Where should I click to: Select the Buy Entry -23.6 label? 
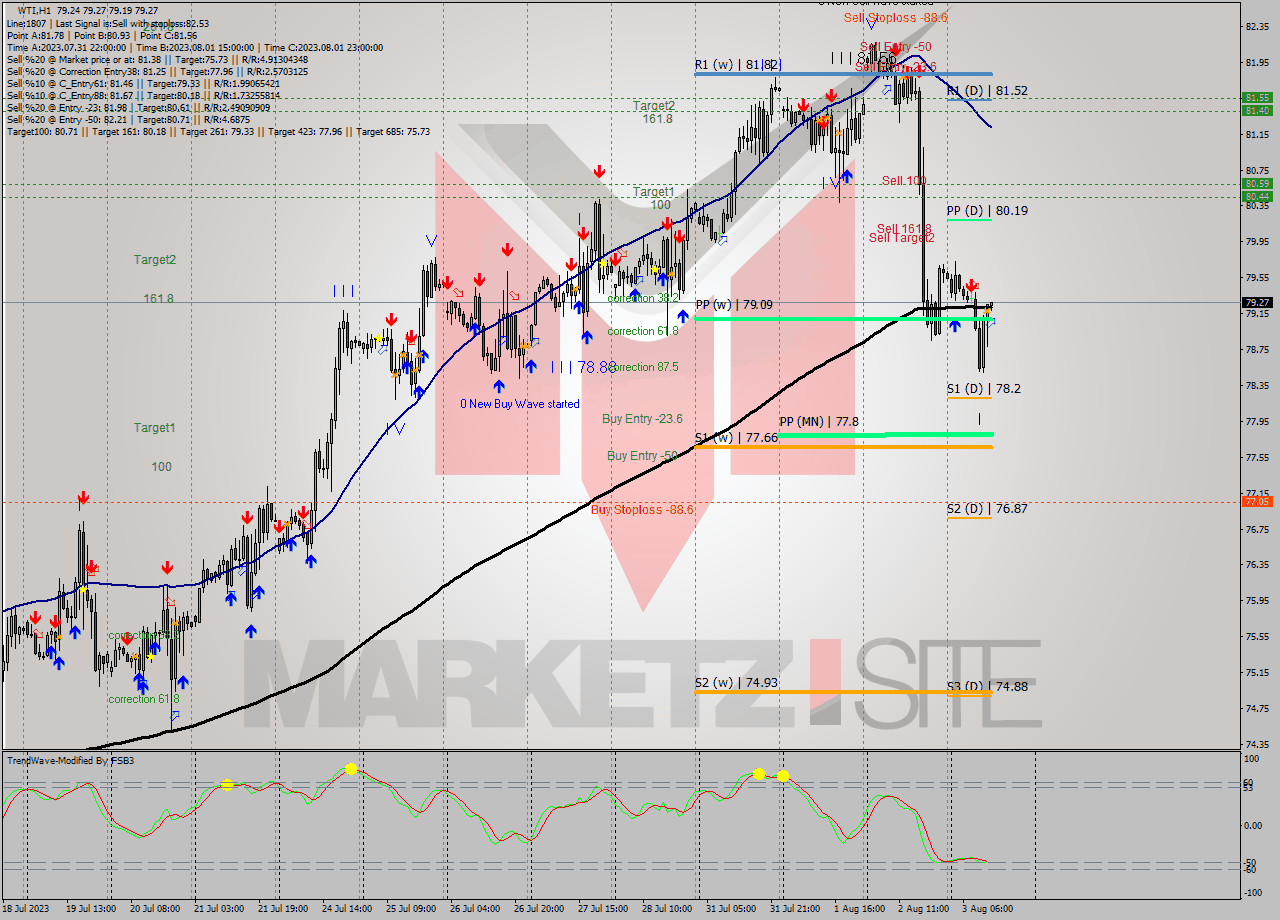click(x=642, y=419)
